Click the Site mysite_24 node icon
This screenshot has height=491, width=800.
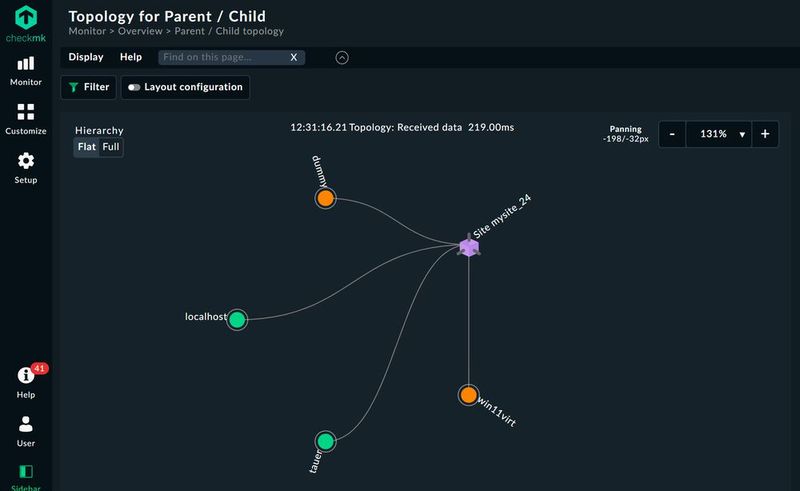(x=469, y=246)
